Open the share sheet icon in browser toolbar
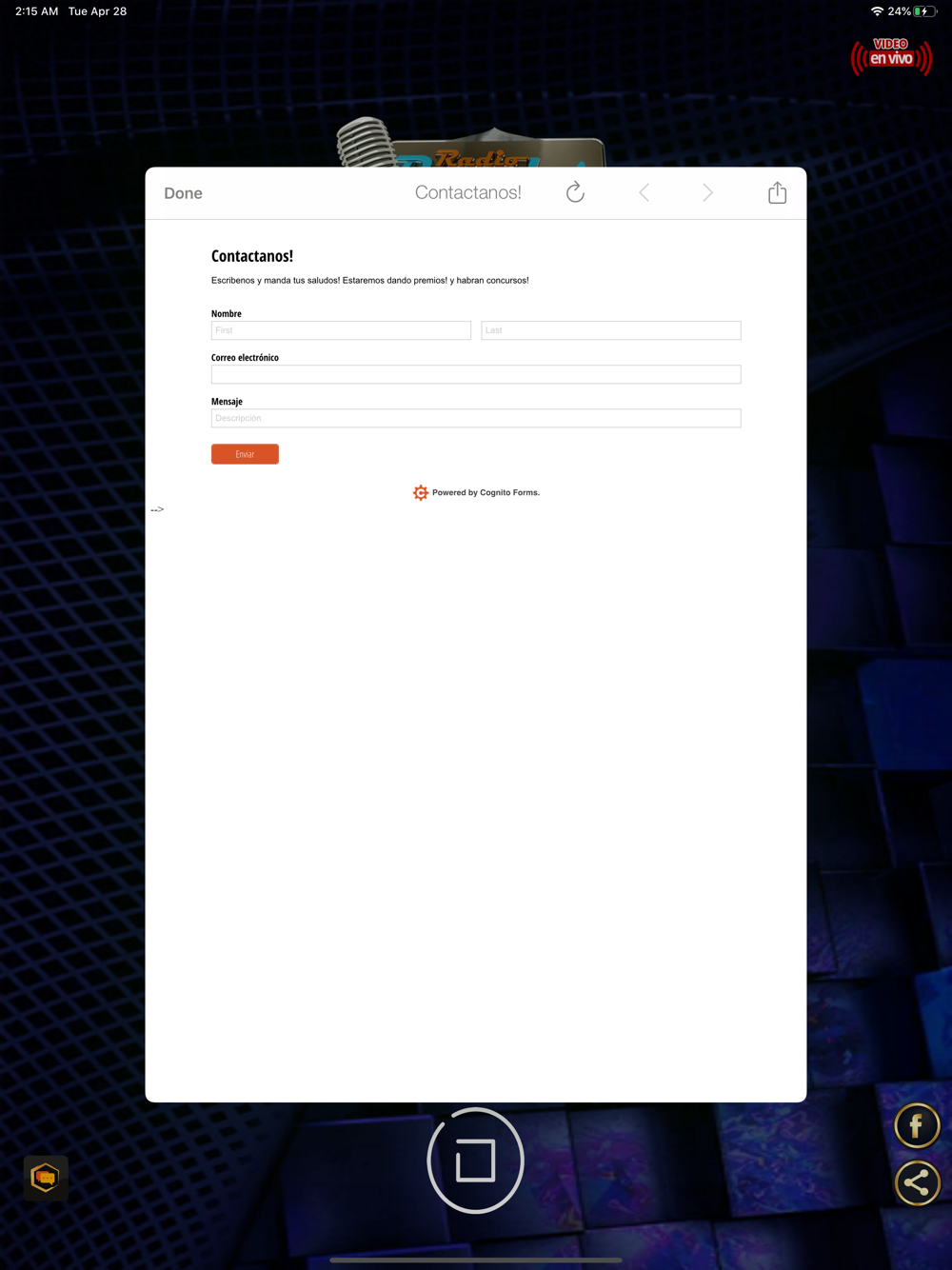 [x=778, y=192]
